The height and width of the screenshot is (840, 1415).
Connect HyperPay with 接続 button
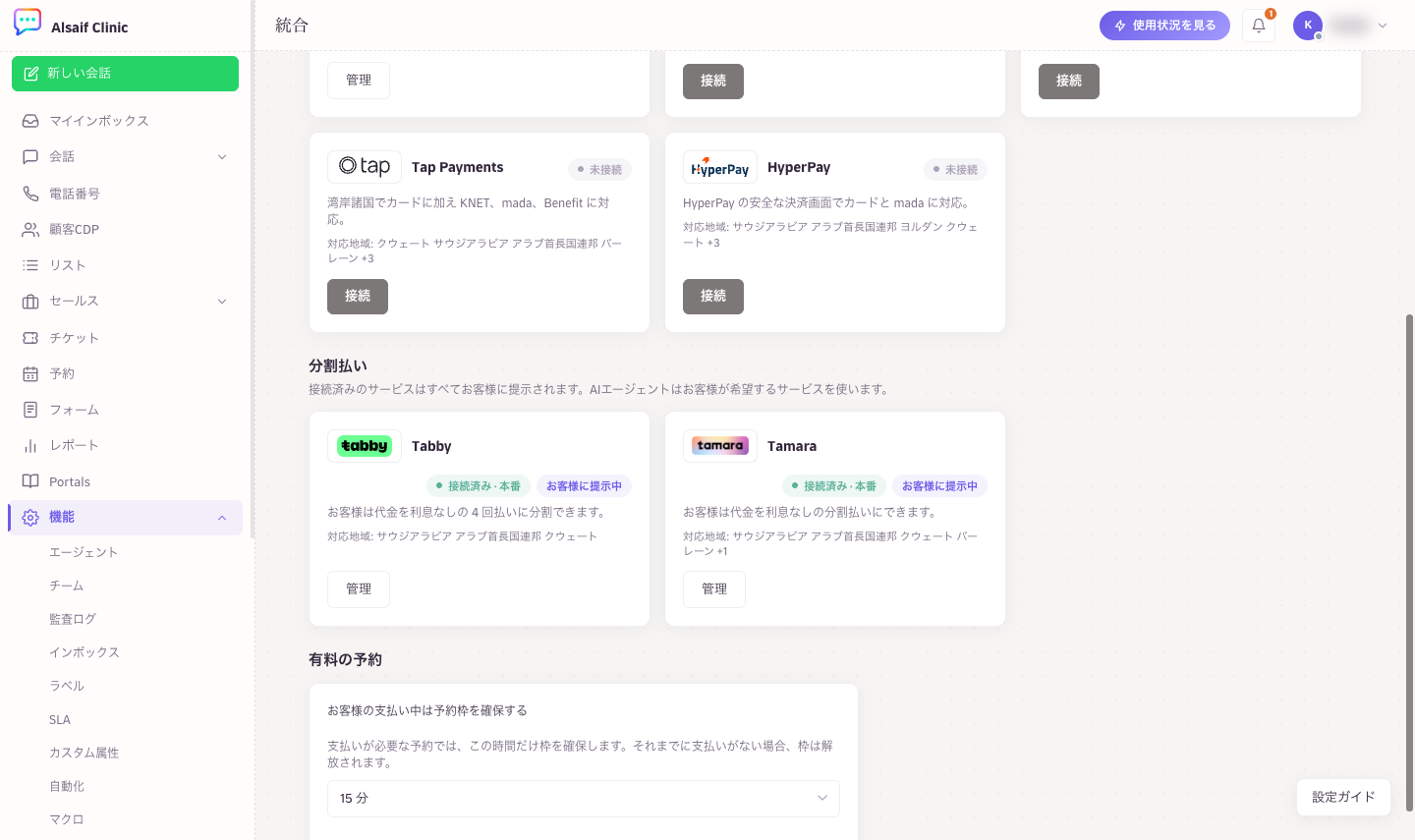tap(713, 297)
